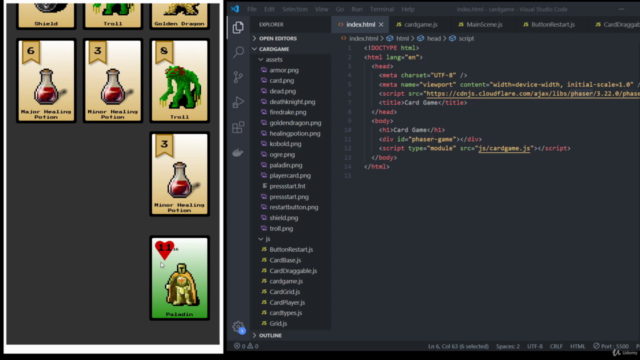Close the index.html tab
The height and width of the screenshot is (360, 640).
(x=381, y=24)
